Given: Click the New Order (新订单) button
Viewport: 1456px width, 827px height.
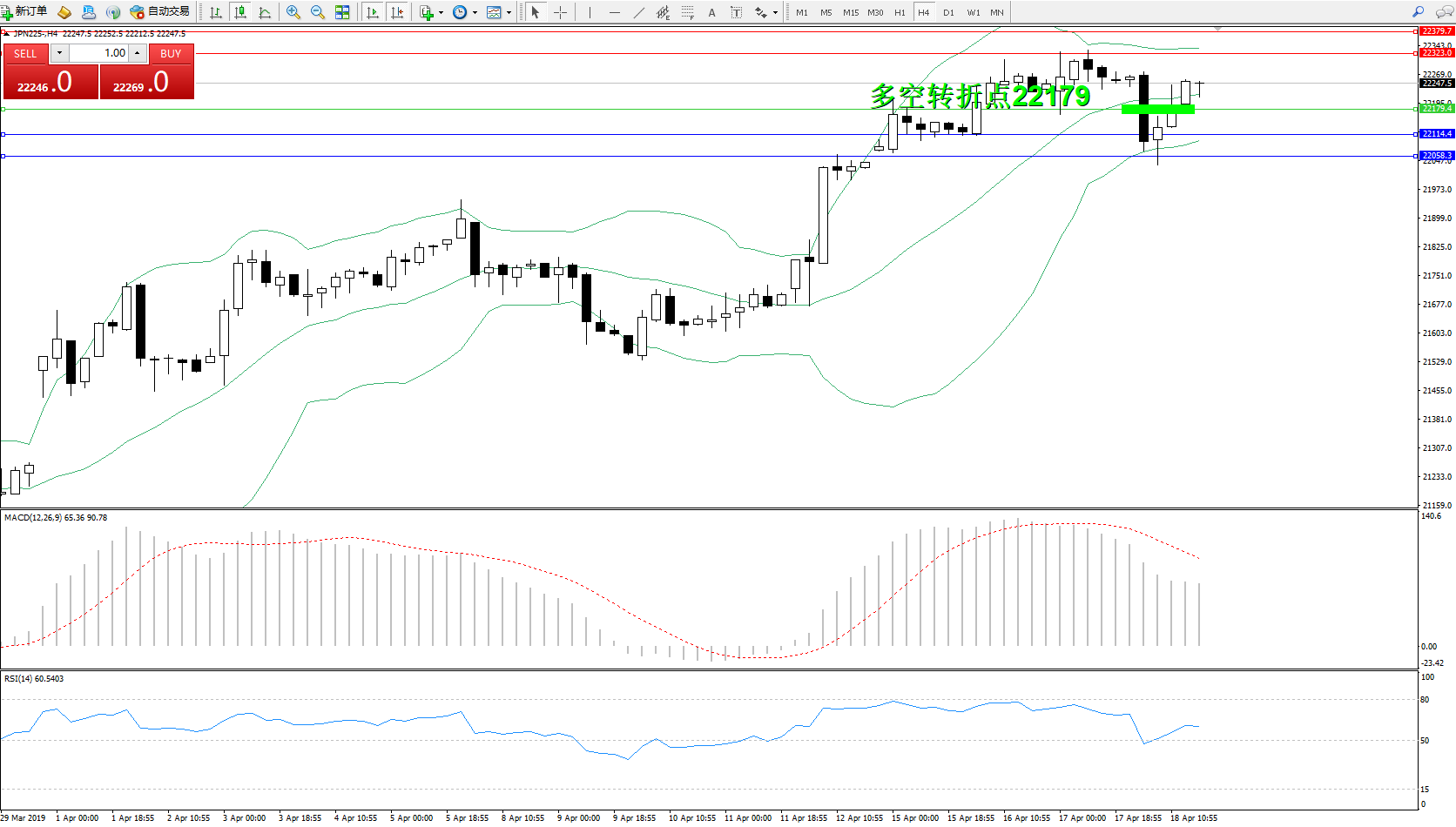Looking at the screenshot, I should 24,11.
